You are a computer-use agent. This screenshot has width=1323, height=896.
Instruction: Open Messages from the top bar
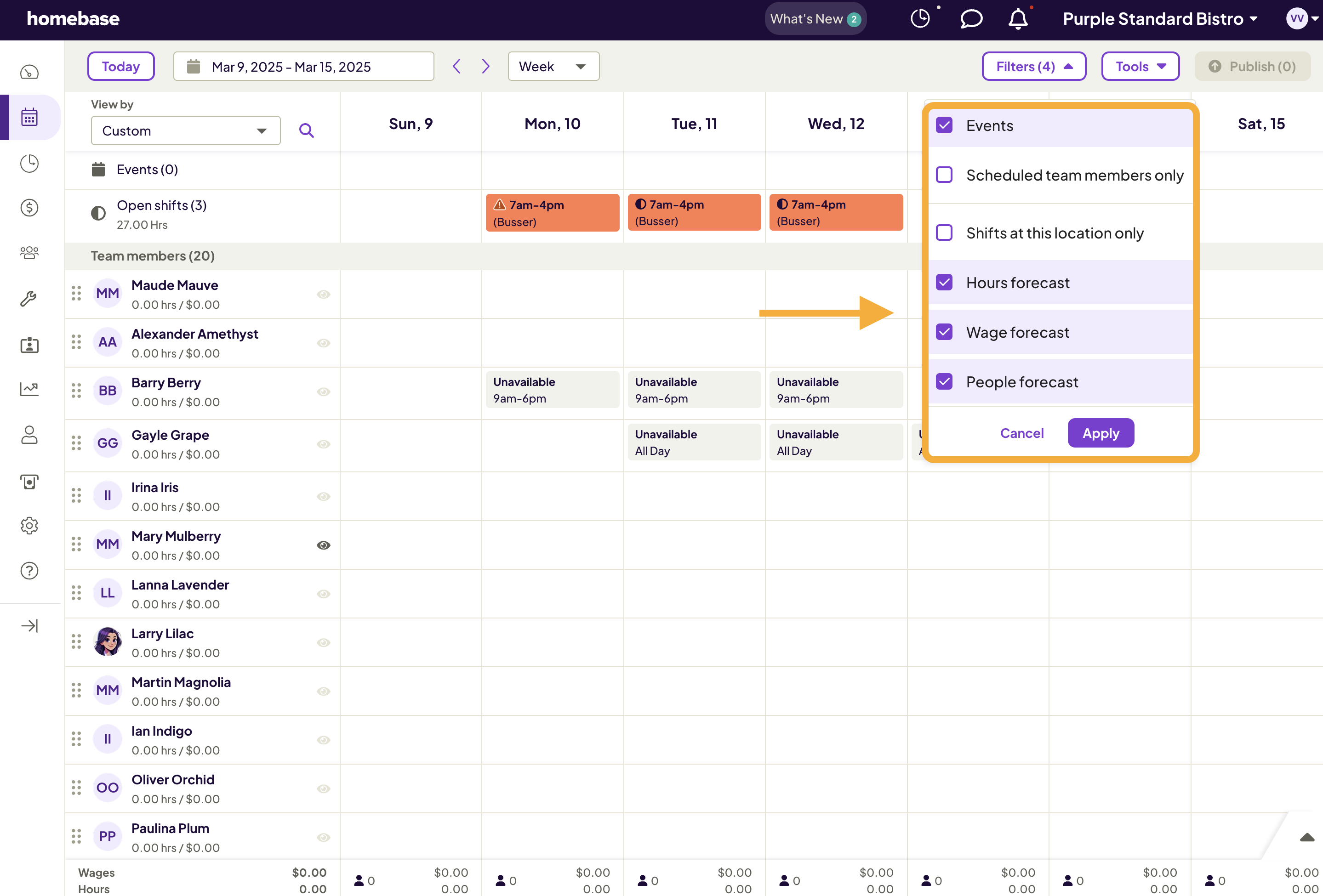[x=971, y=18]
